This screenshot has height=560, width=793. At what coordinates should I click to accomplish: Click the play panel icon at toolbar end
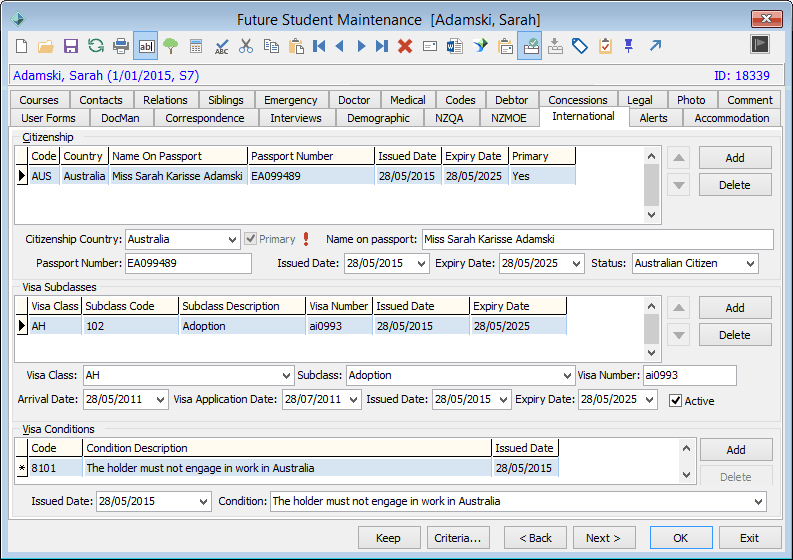(x=760, y=44)
